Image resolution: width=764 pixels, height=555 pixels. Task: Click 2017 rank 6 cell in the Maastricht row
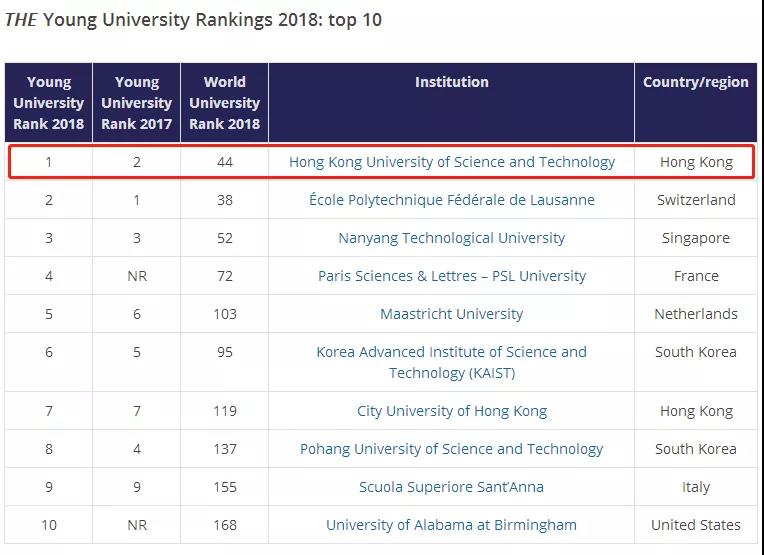[137, 314]
